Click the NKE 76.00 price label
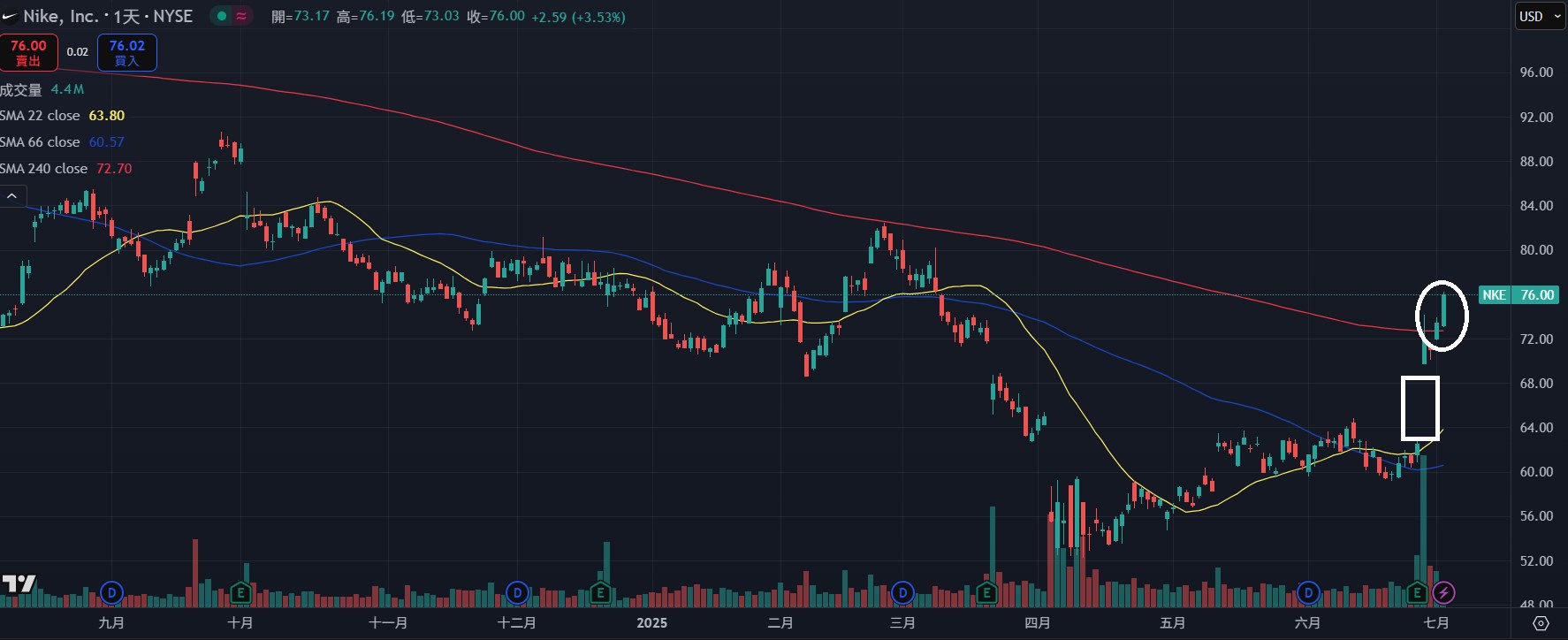 1519,295
